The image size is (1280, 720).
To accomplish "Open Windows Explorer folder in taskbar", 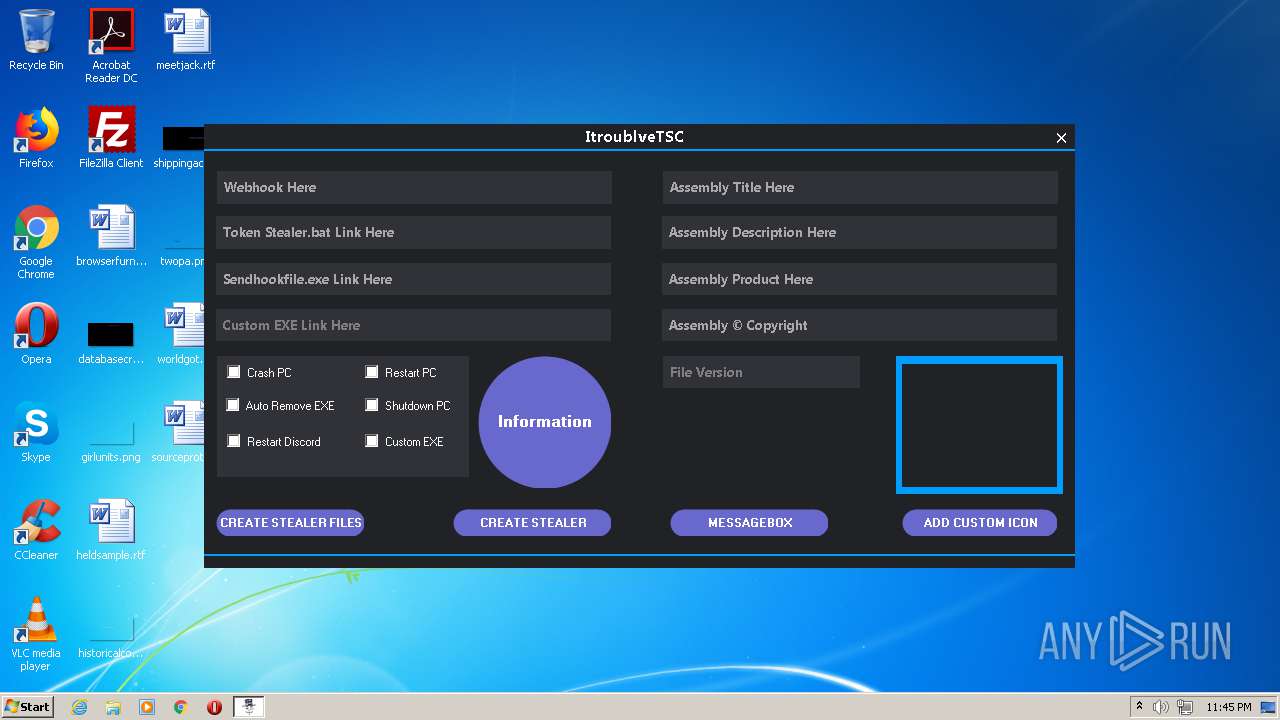I will pyautogui.click(x=113, y=707).
